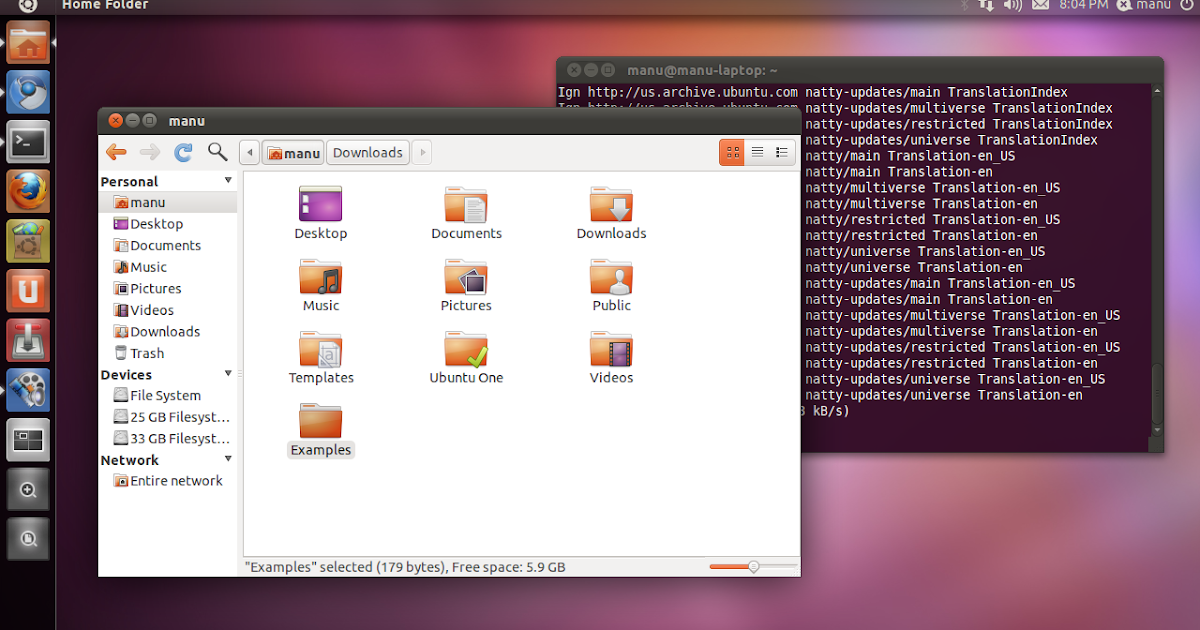Image resolution: width=1200 pixels, height=630 pixels.
Task: Switch to list view mode
Action: (x=757, y=152)
